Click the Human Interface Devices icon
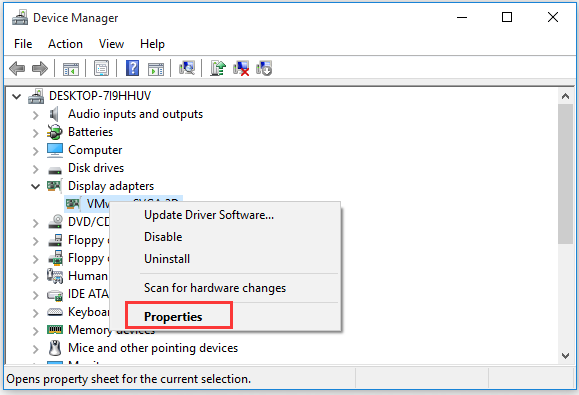The width and height of the screenshot is (579, 395). point(55,276)
